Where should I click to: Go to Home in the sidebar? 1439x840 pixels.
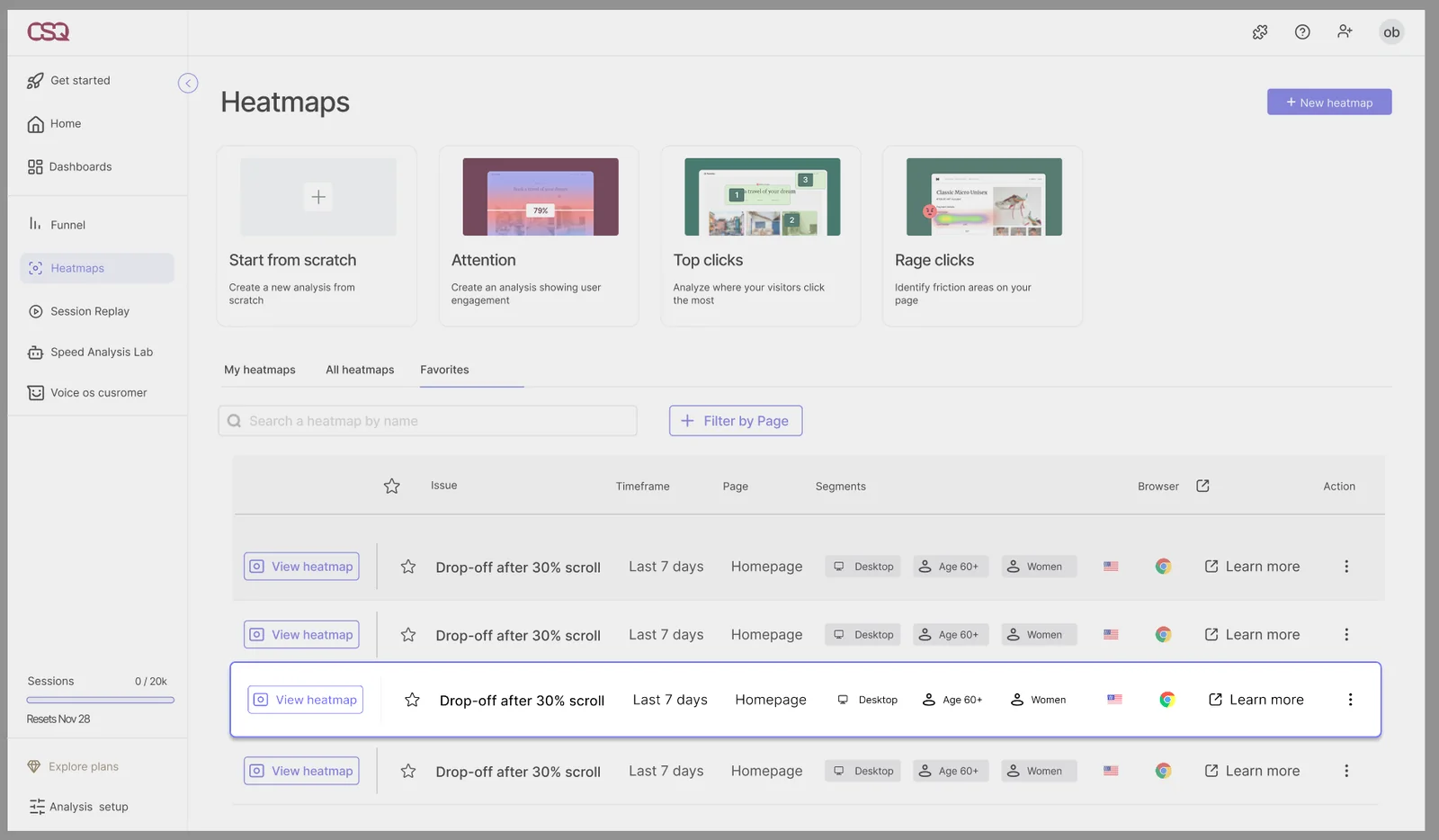point(54,124)
